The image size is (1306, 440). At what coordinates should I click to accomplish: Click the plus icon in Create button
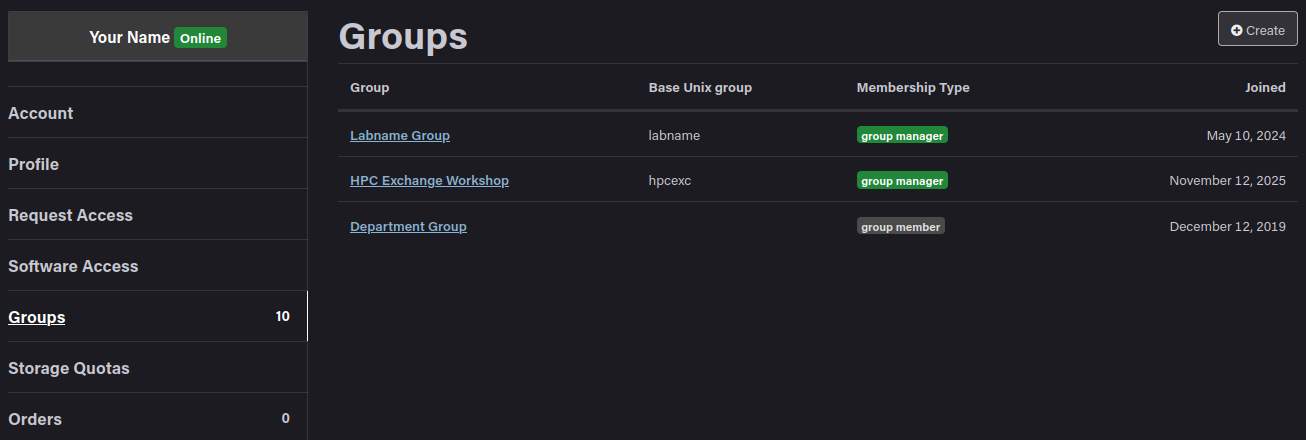click(1237, 30)
